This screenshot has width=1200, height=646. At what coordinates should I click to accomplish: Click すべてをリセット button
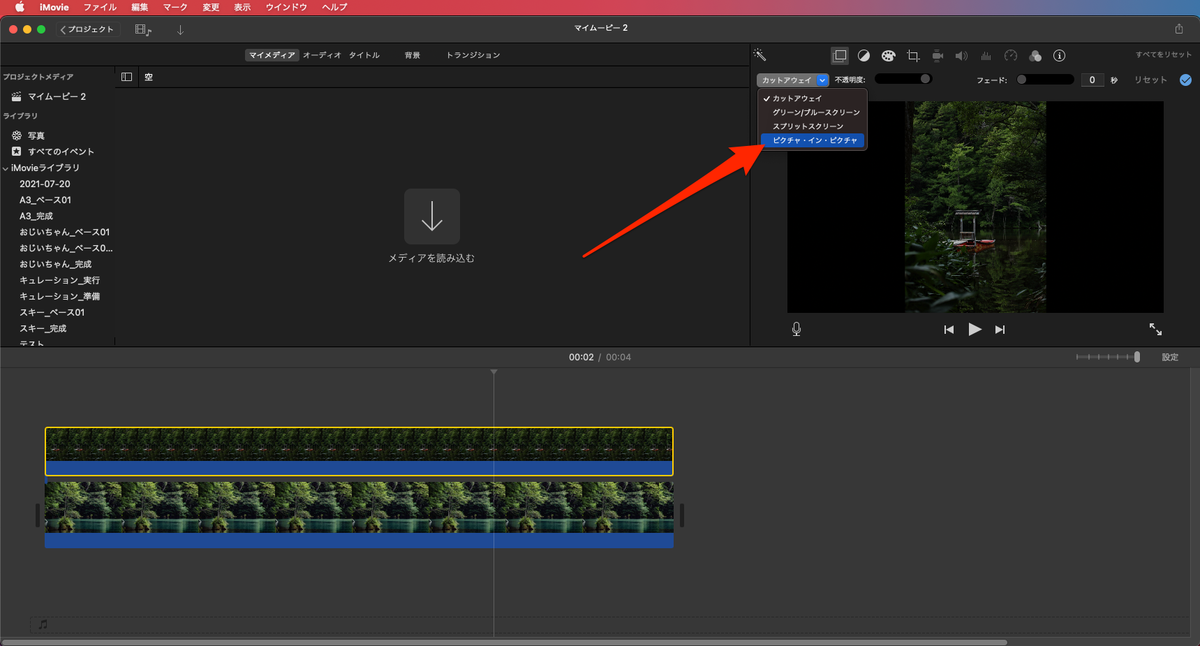[1163, 55]
